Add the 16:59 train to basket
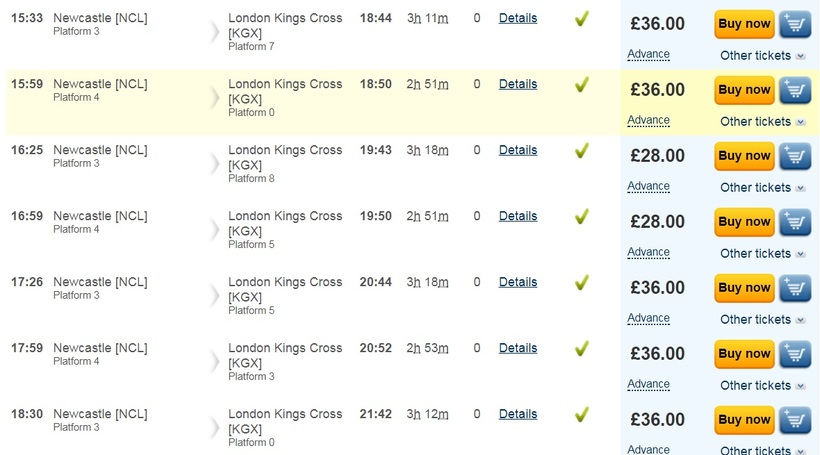Screen dimensions: 820x455 pyautogui.click(x=795, y=222)
